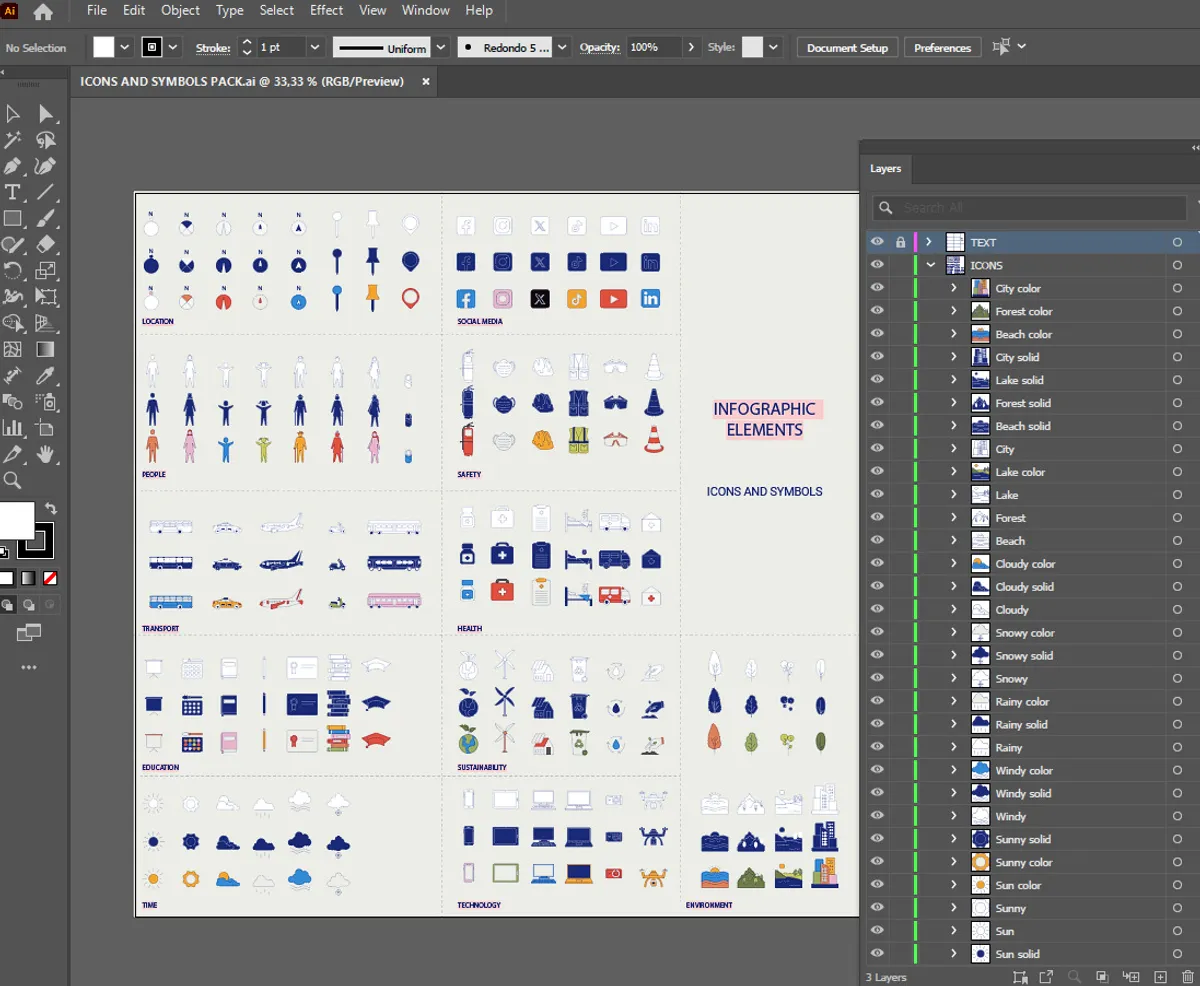Image resolution: width=1200 pixels, height=986 pixels.
Task: Hide the City color layer
Action: pos(877,288)
